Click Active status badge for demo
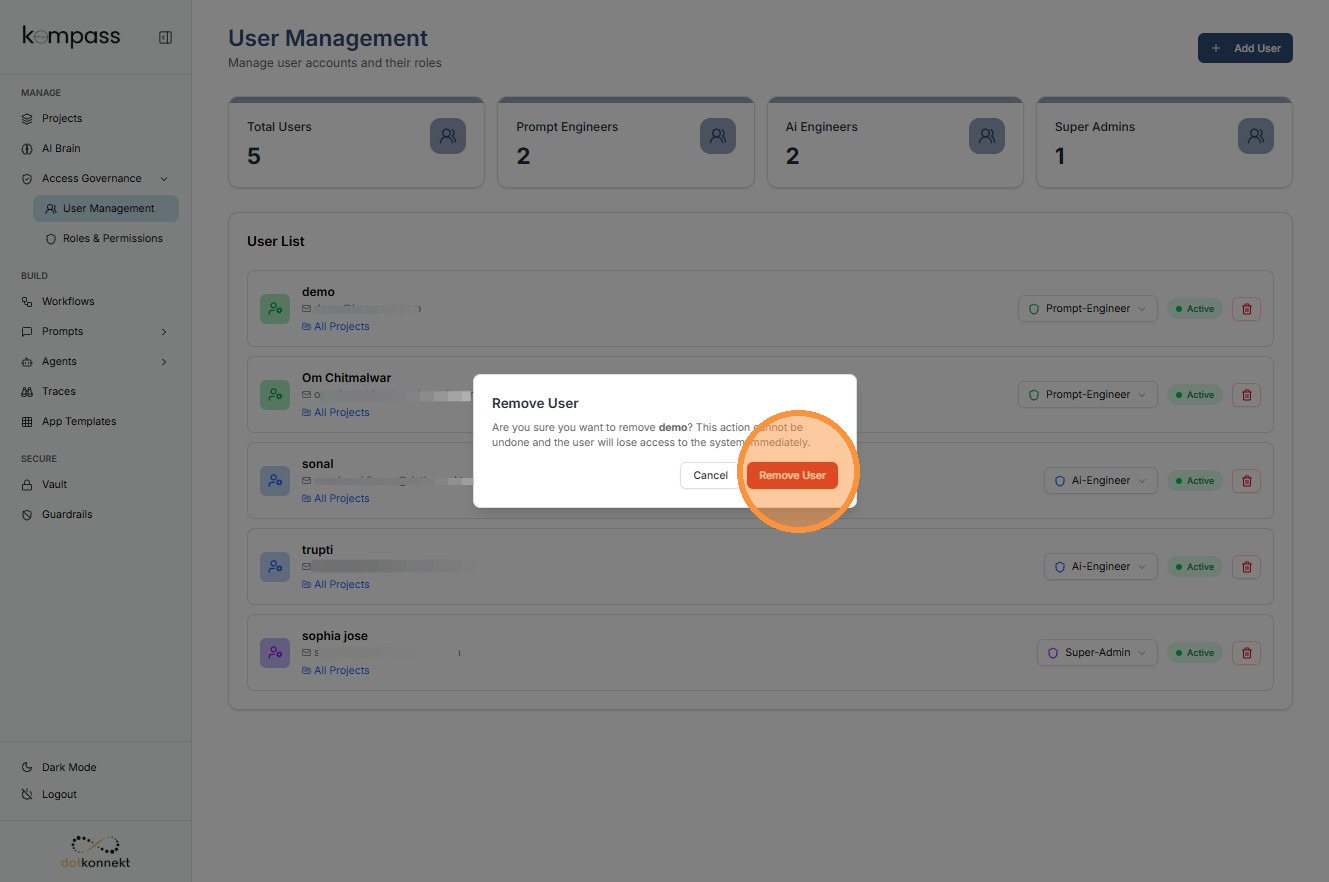The height and width of the screenshot is (882, 1329). pyautogui.click(x=1195, y=308)
